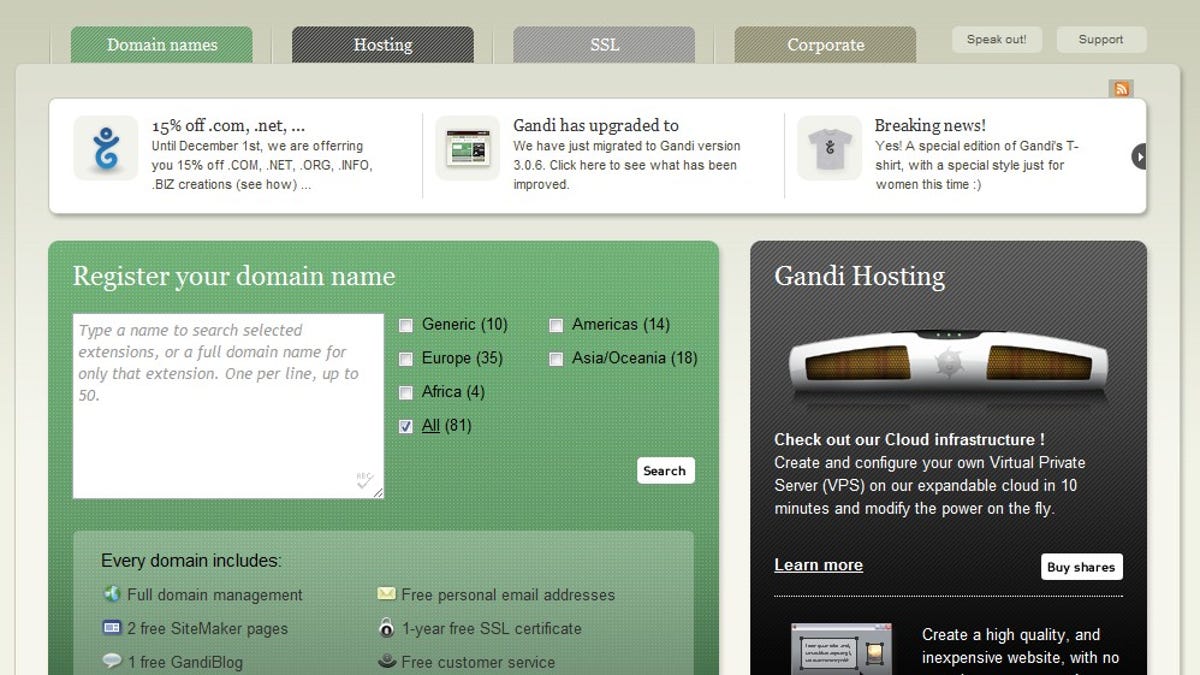Click the Buy shares button
1200x675 pixels.
(1081, 567)
